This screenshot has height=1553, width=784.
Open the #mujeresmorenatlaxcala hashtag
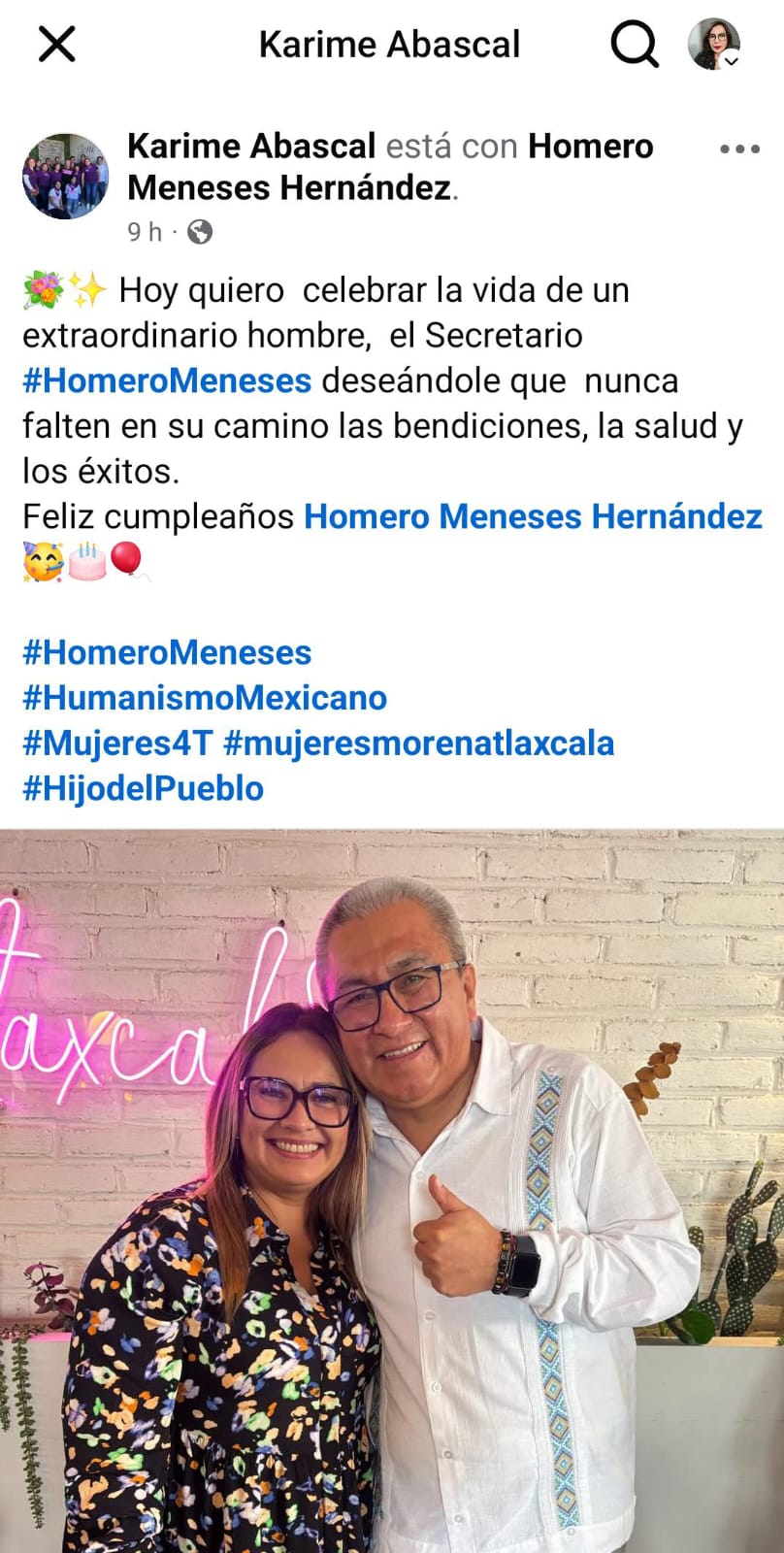pyautogui.click(x=419, y=743)
